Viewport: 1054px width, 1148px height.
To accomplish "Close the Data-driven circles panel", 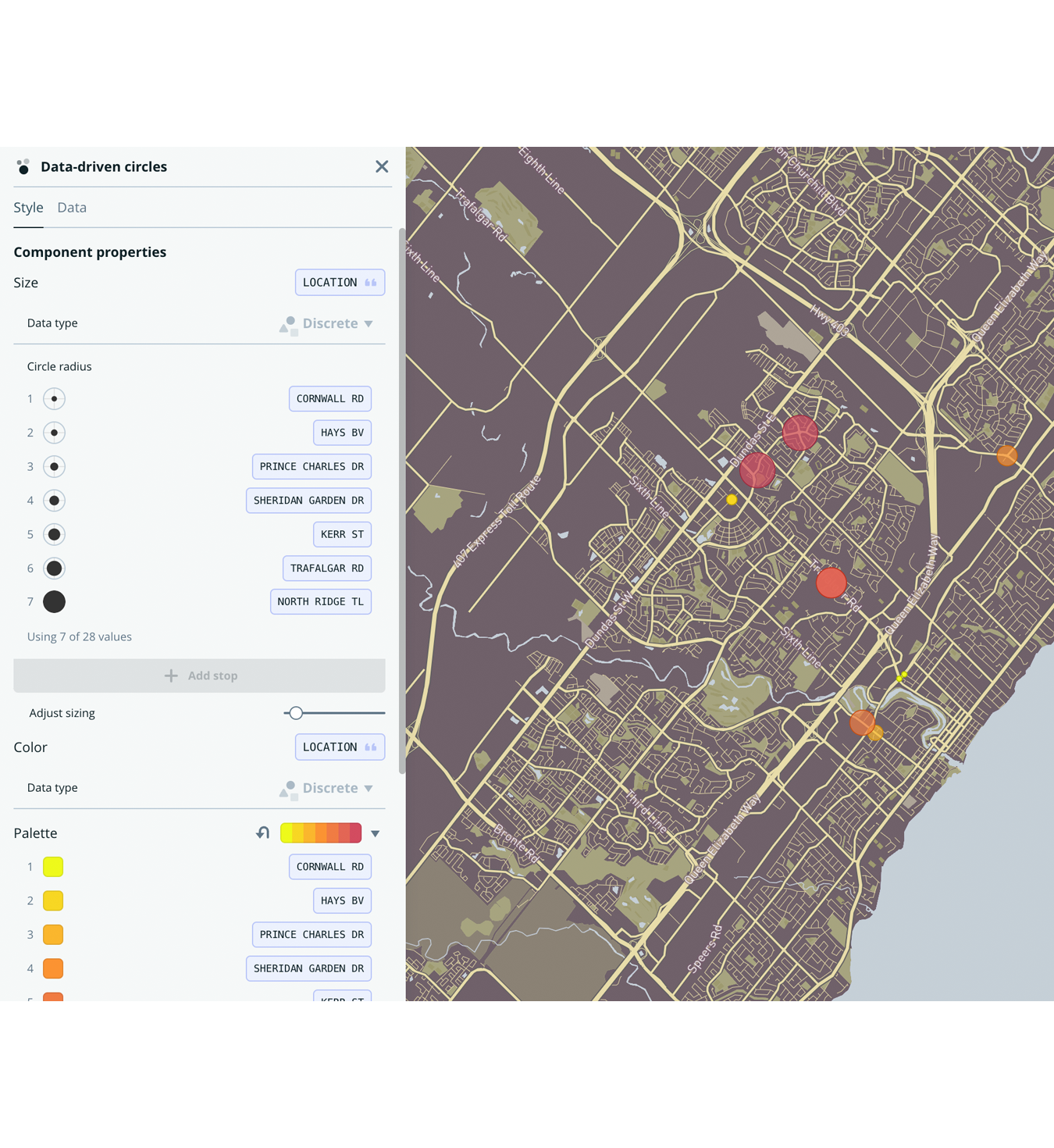I will (x=382, y=166).
